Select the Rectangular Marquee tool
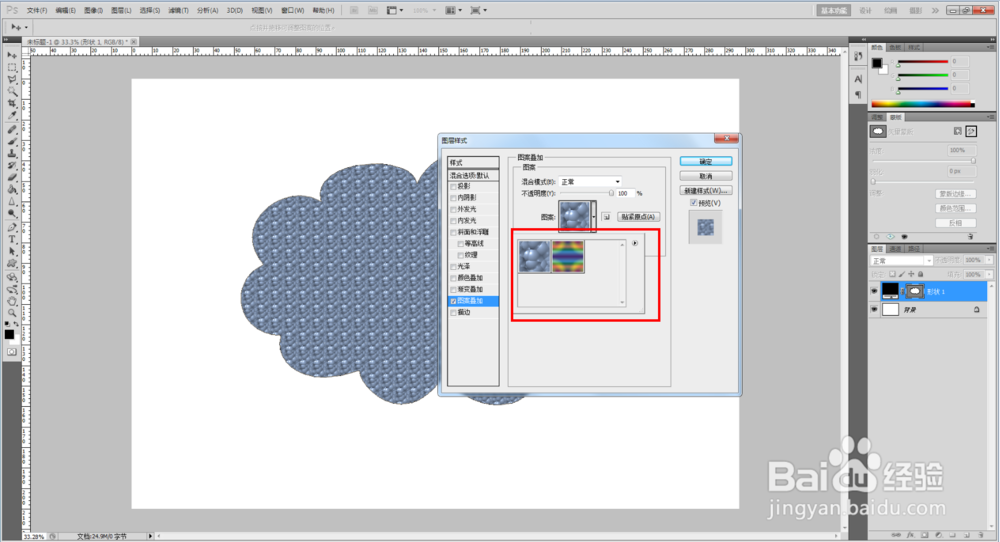The height and width of the screenshot is (542, 1000). [x=12, y=68]
